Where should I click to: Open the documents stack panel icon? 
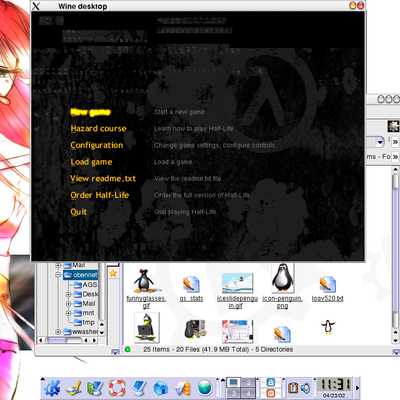click(183, 388)
